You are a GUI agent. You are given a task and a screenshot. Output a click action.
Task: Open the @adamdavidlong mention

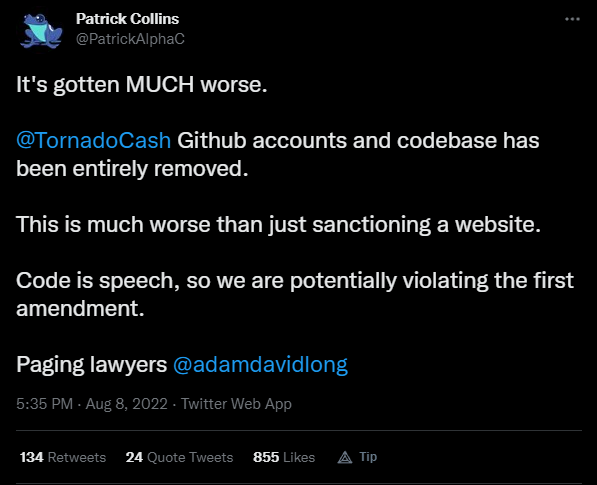pos(260,364)
